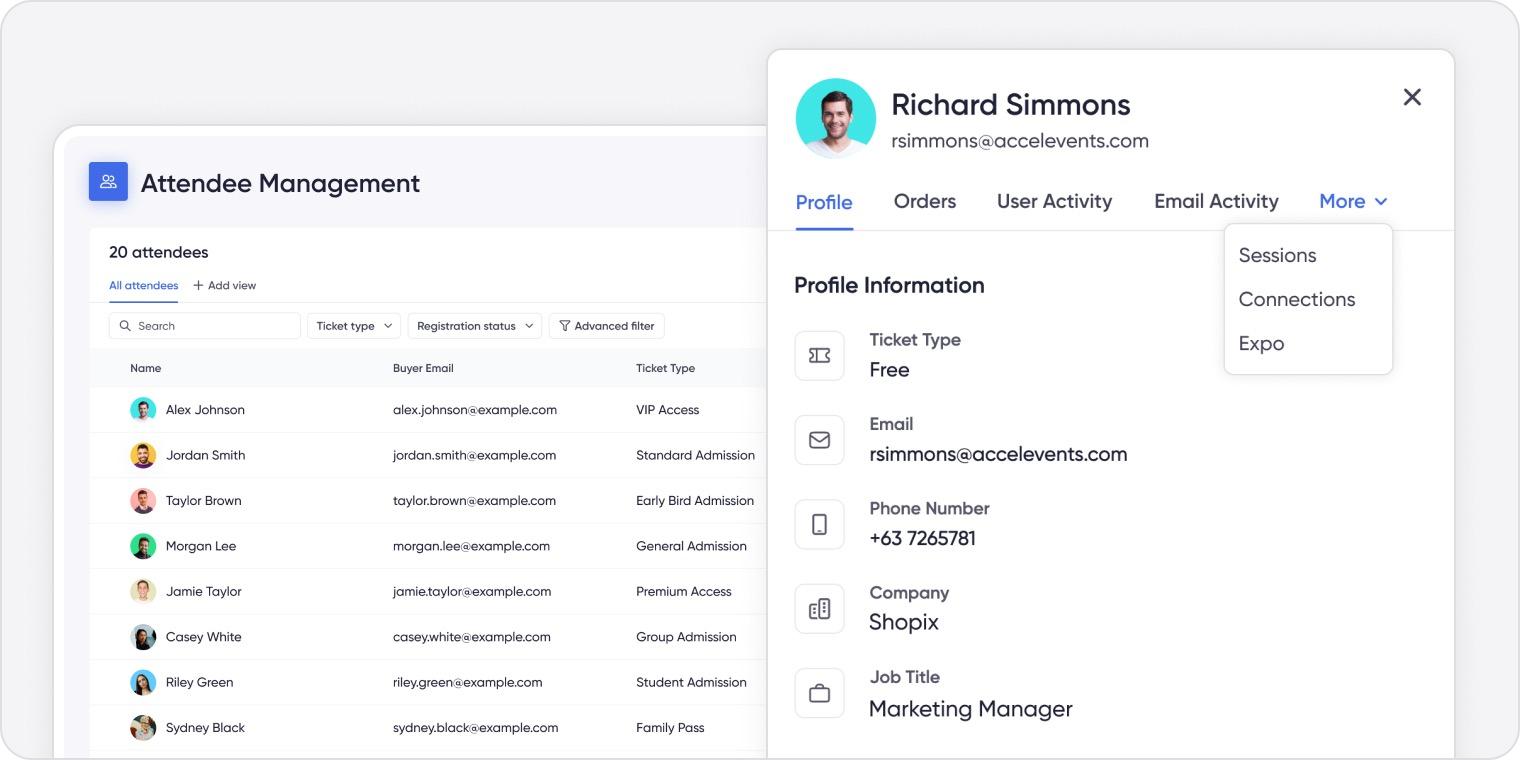Click Alex Johnson's avatar in the list
Viewport: 1520px width, 760px height.
click(143, 410)
